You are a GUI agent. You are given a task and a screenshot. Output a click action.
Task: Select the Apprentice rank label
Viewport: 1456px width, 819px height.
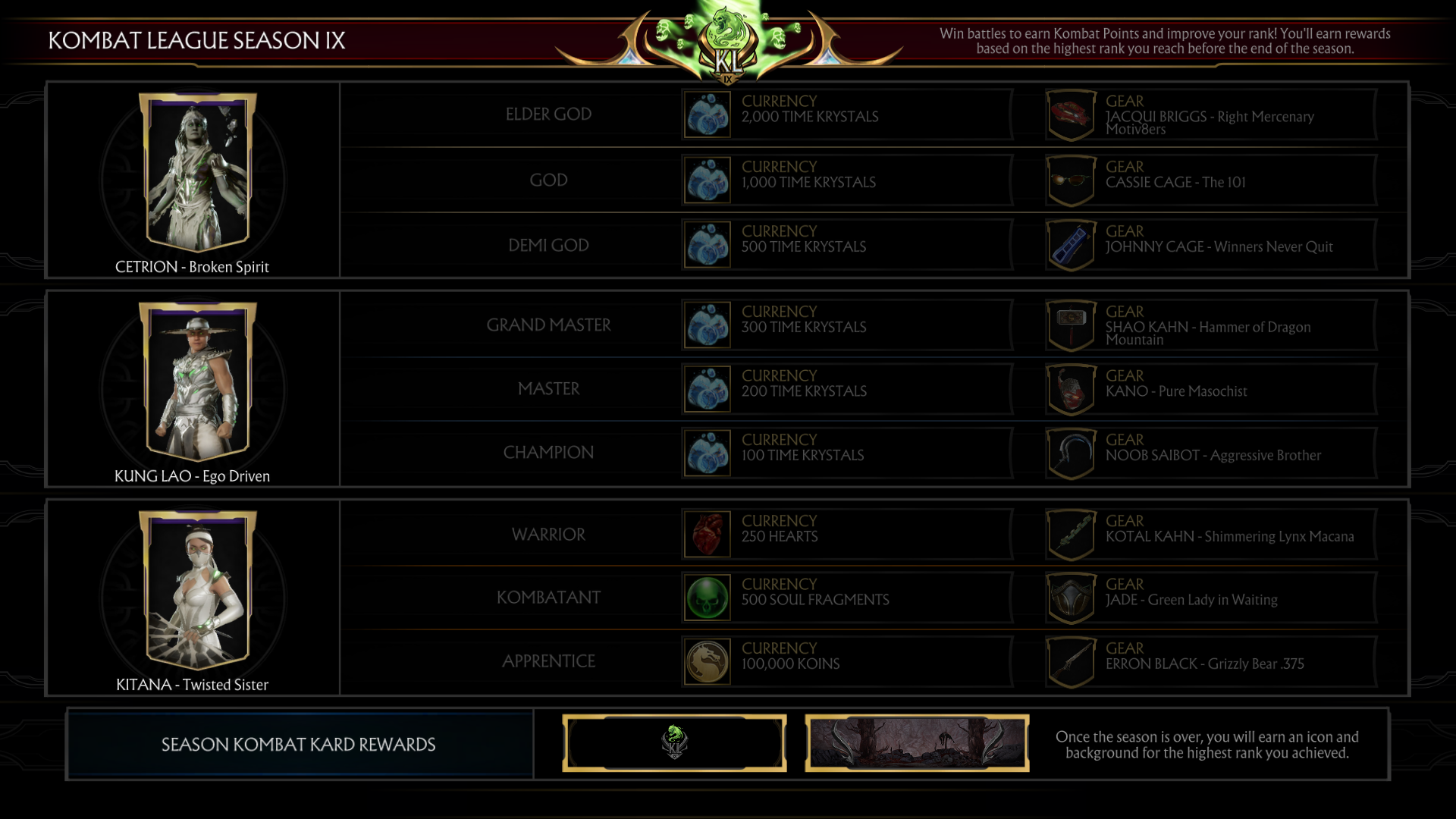pyautogui.click(x=548, y=661)
